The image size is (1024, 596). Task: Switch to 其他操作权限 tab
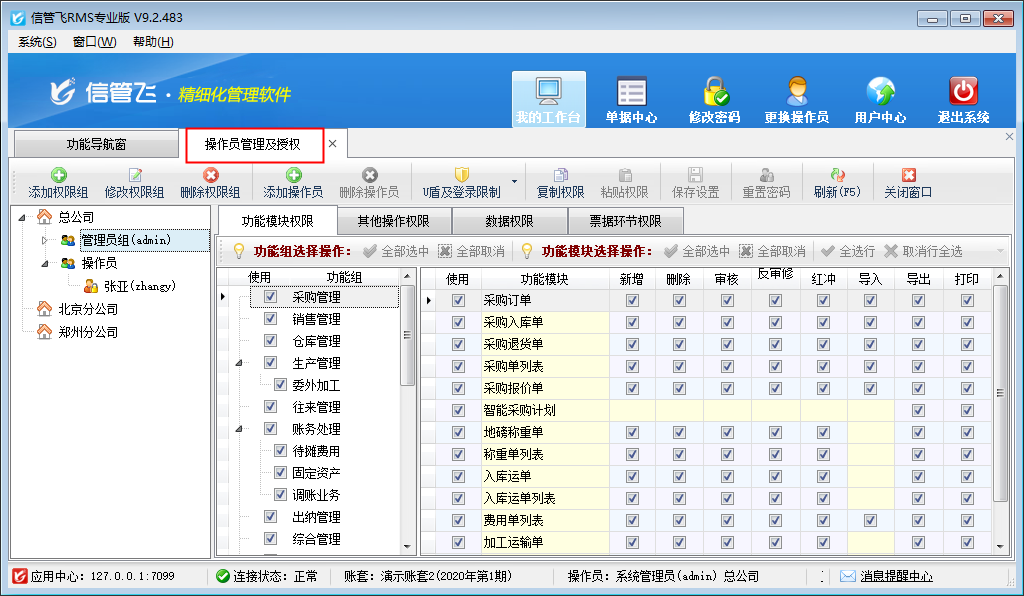click(394, 221)
